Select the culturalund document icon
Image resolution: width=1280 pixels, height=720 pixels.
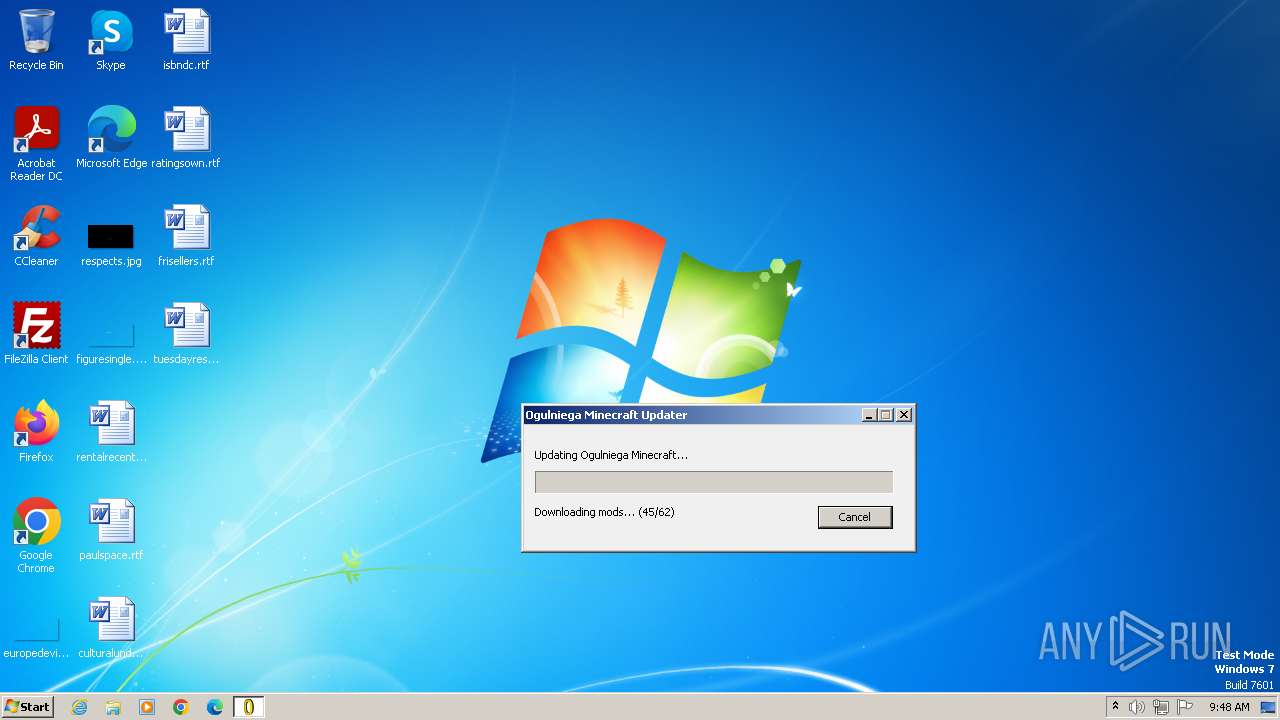[111, 628]
